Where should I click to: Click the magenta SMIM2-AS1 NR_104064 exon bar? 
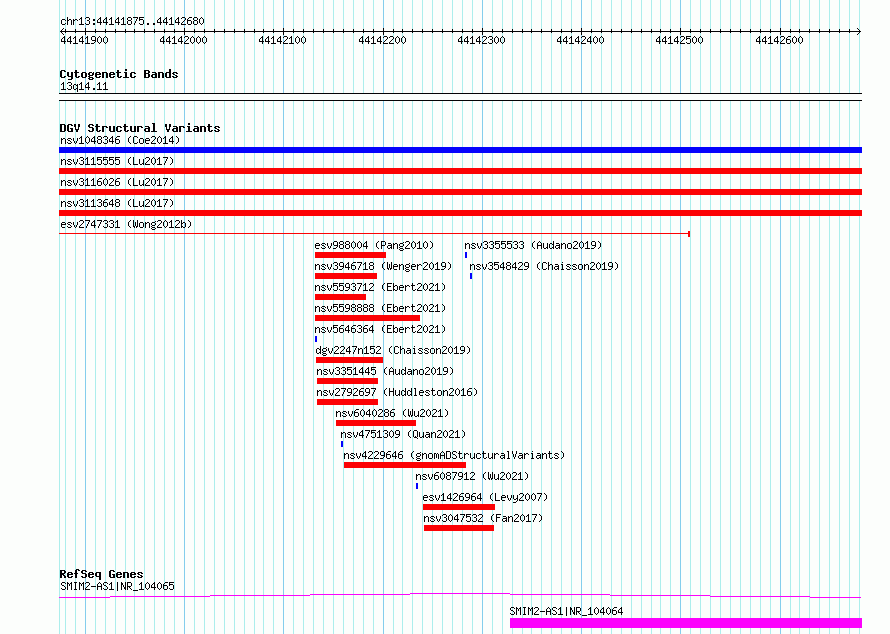686,623
